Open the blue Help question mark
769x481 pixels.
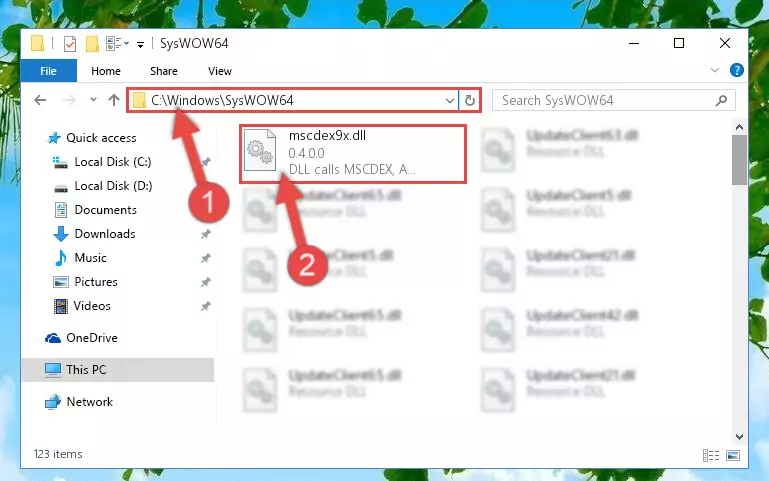(x=736, y=70)
